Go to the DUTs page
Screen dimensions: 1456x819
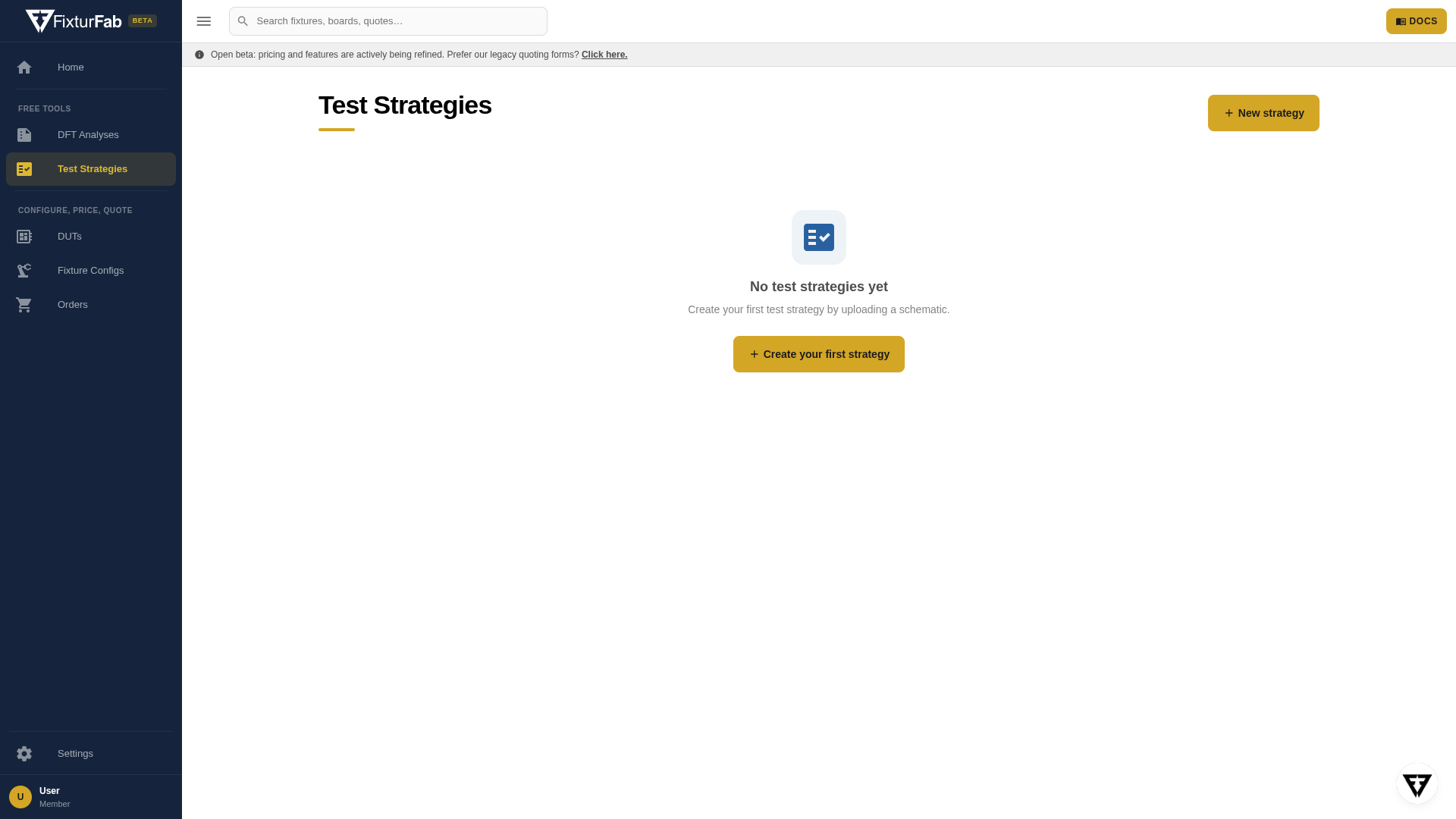91,237
